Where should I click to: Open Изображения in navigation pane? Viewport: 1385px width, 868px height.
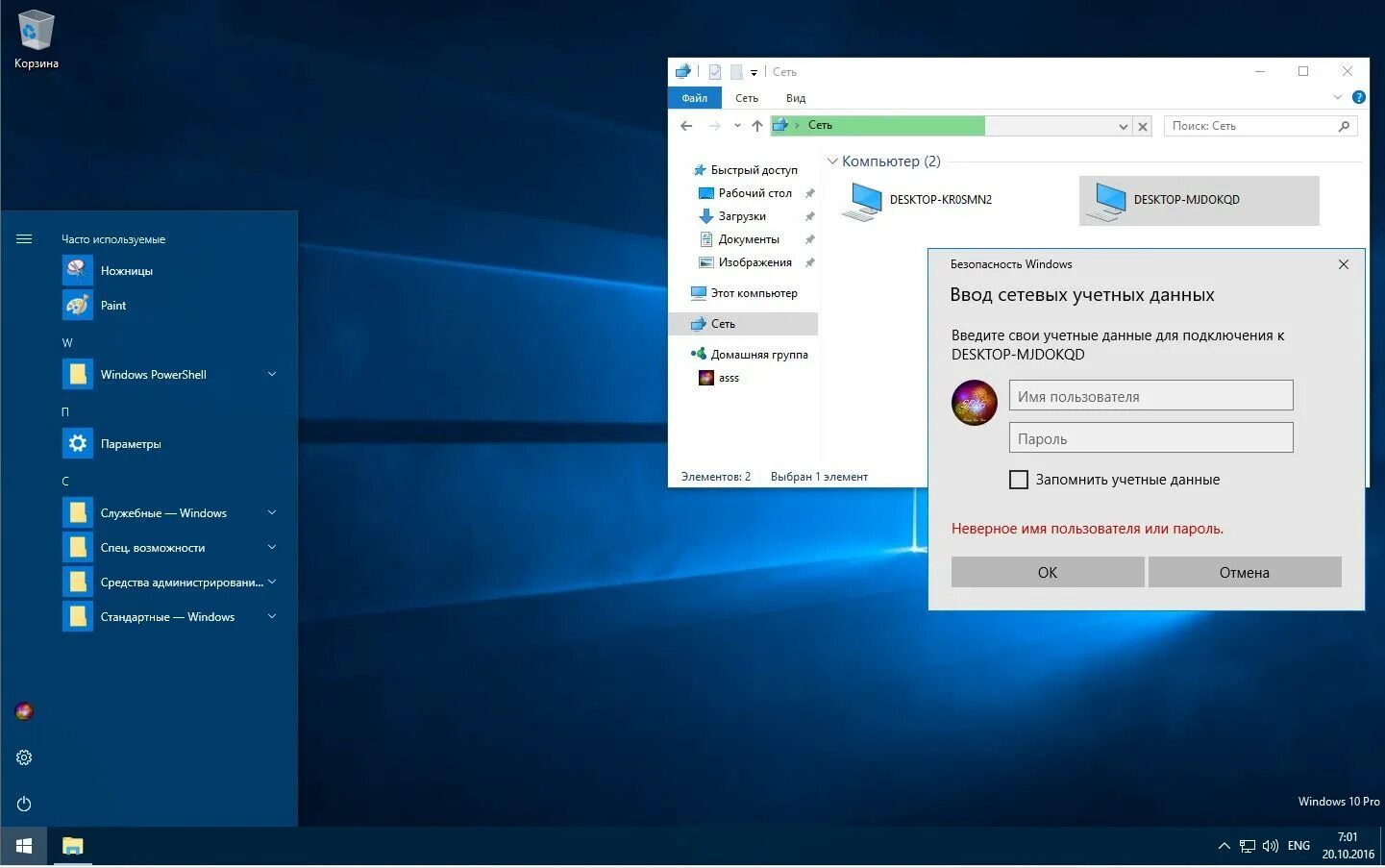pos(754,262)
